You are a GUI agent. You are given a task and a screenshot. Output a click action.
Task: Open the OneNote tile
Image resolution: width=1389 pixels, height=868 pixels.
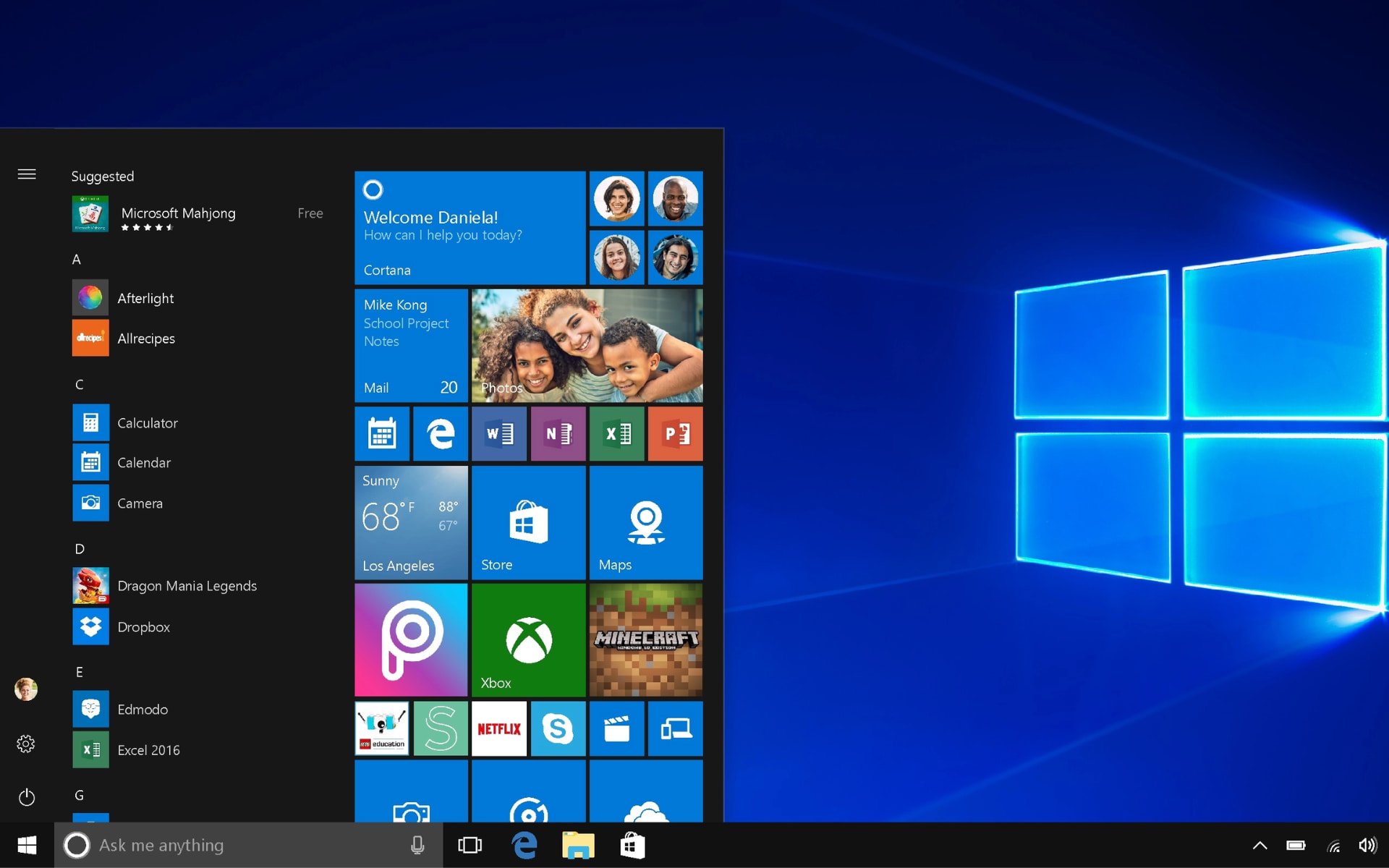pos(558,434)
